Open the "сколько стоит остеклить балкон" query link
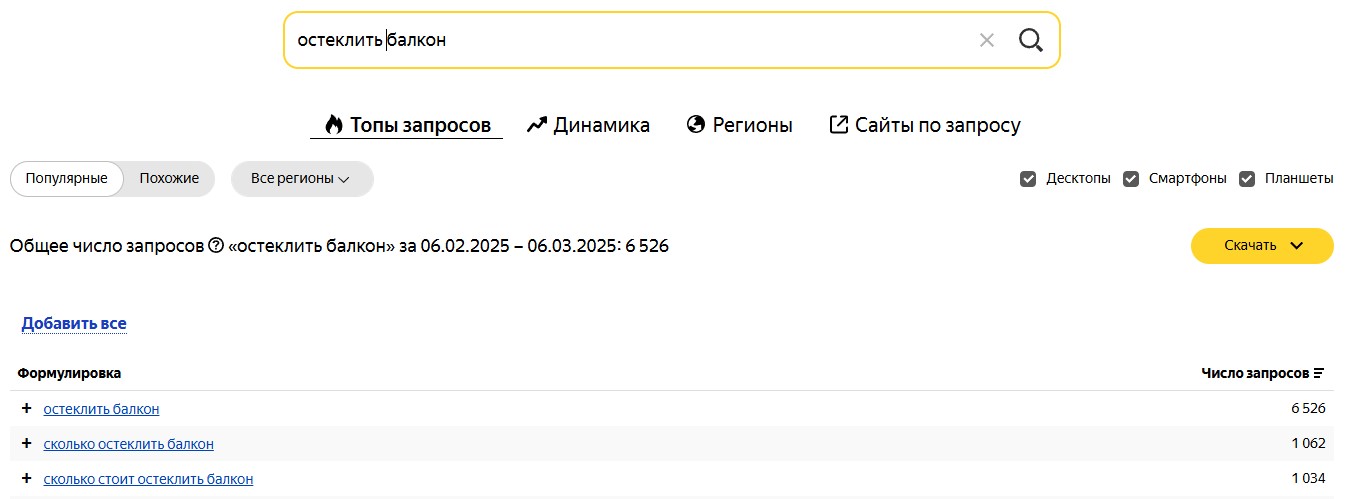This screenshot has width=1366, height=499. pyautogui.click(x=148, y=479)
